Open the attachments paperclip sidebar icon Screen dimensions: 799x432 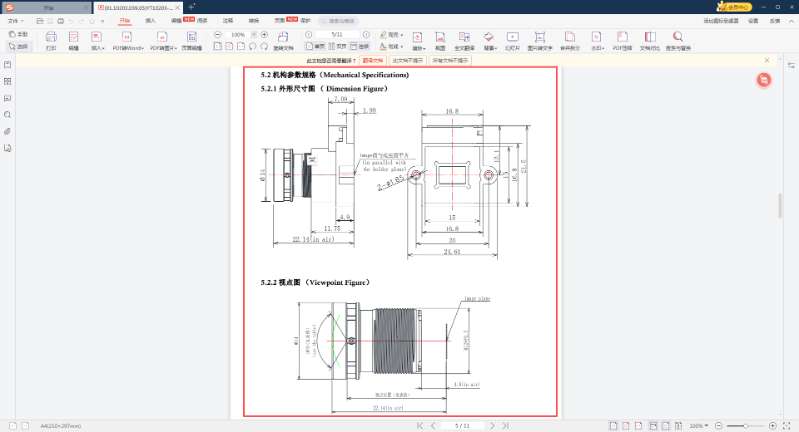8,131
